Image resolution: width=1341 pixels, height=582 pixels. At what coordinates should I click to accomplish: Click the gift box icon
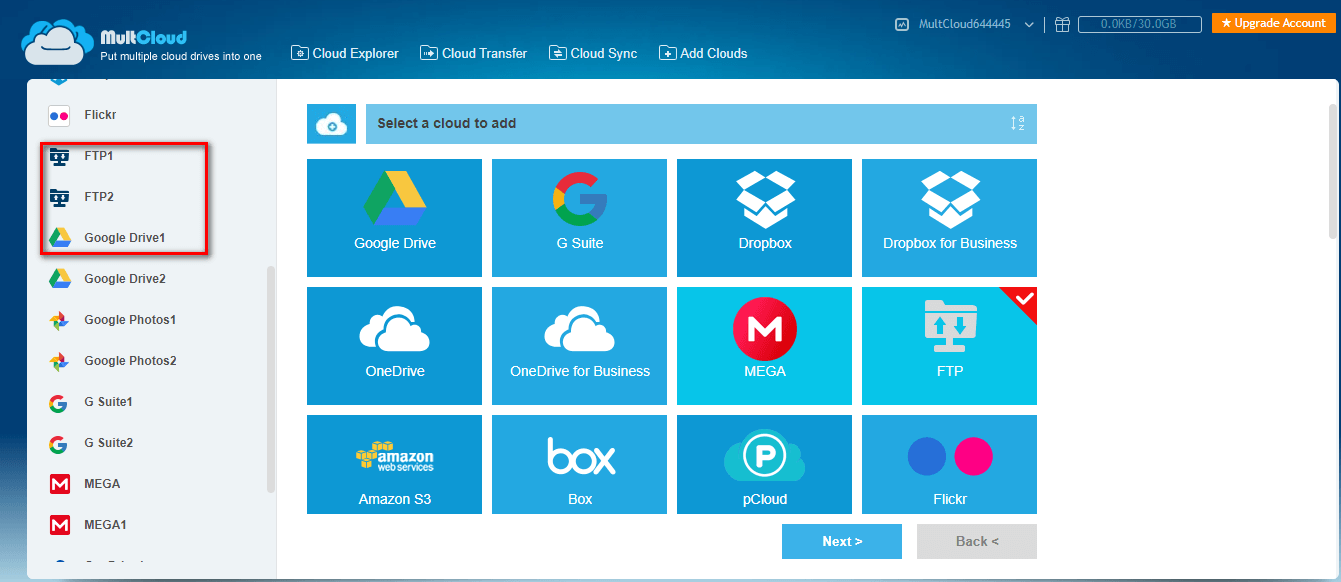[x=1062, y=24]
